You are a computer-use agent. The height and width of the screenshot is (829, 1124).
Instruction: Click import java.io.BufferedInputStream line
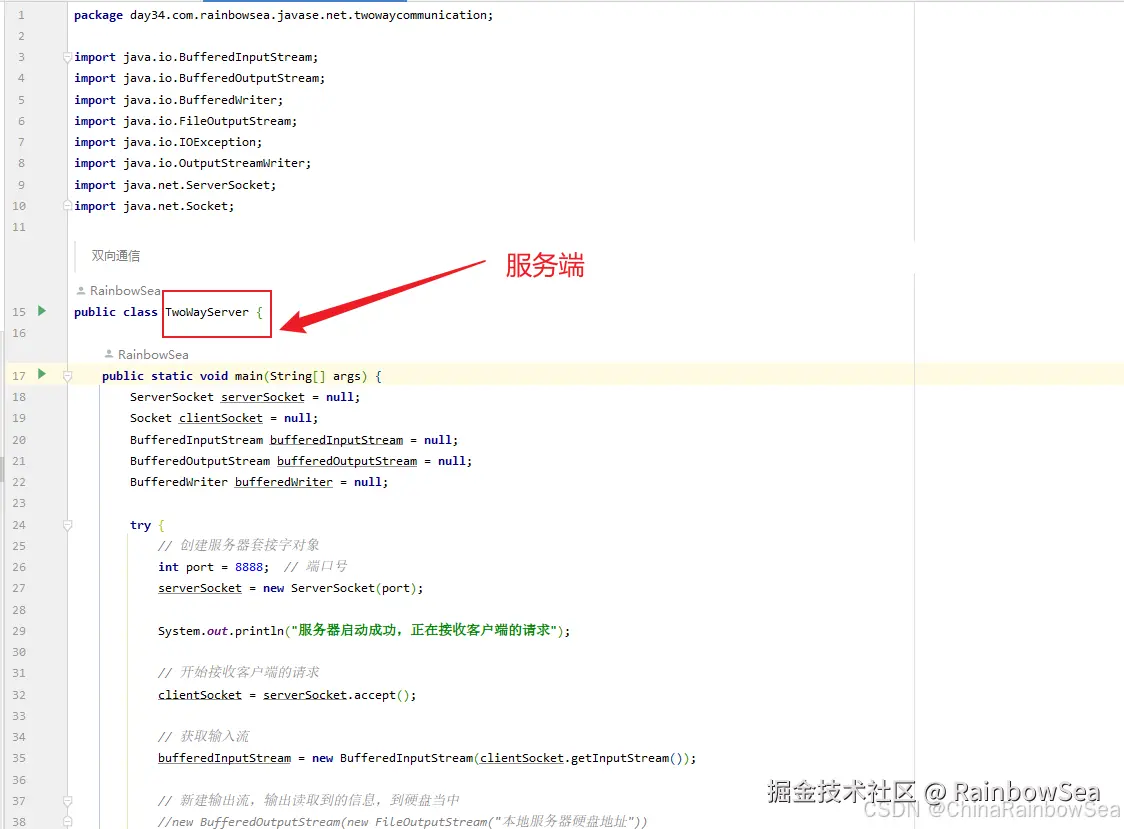196,57
